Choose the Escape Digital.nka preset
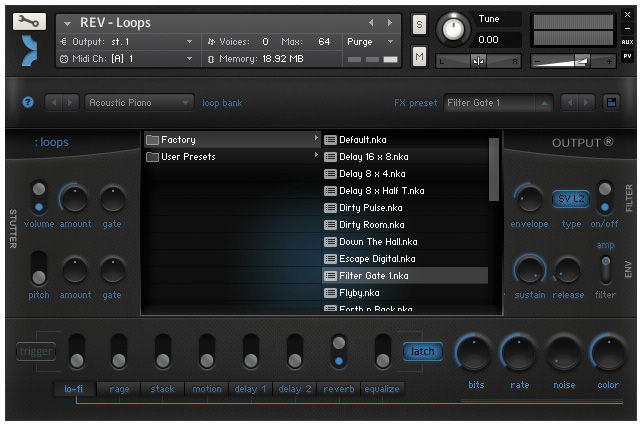Screen dimensions: 642x426 405,259
